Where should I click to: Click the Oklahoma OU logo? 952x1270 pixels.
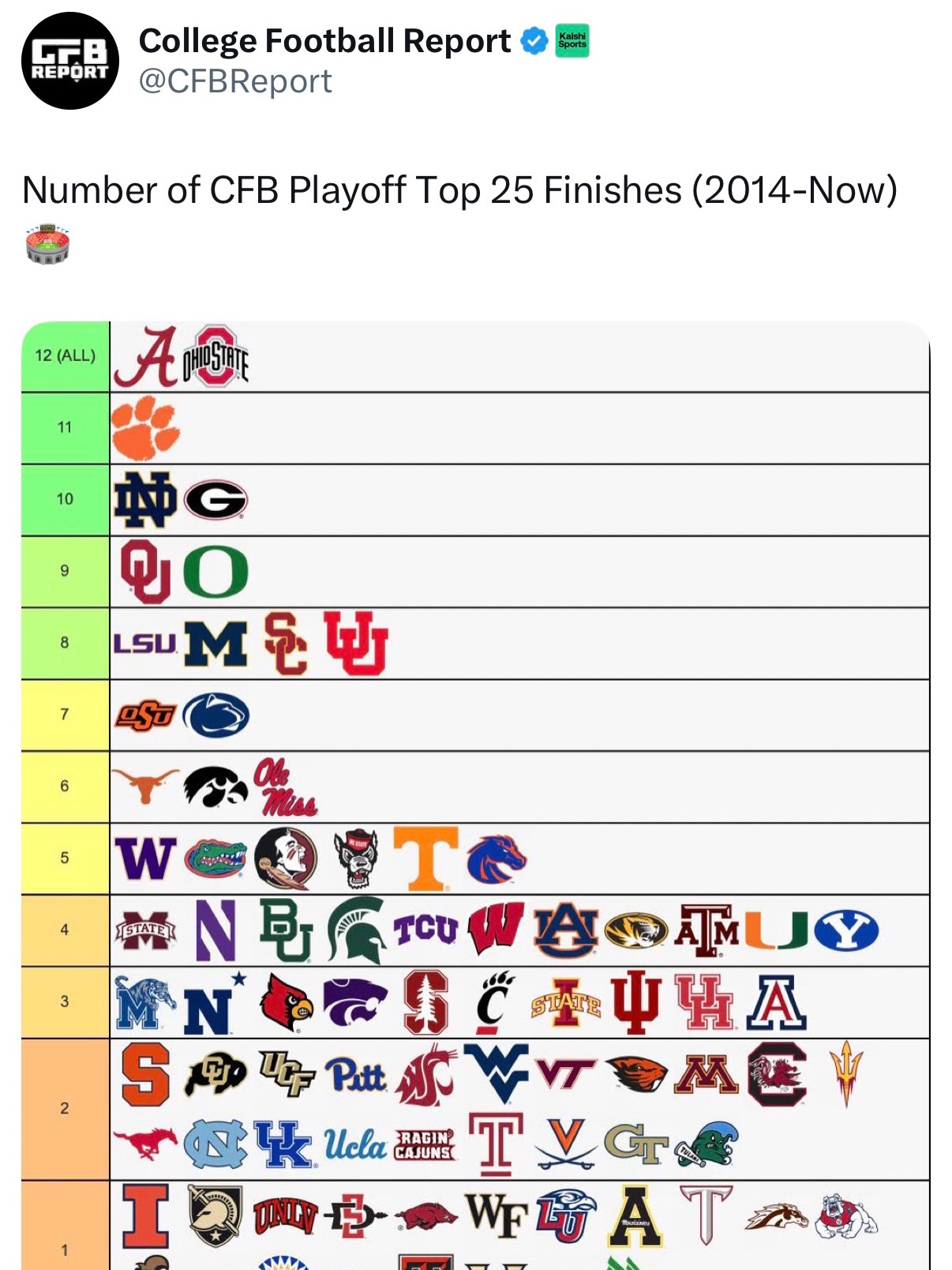click(x=145, y=571)
